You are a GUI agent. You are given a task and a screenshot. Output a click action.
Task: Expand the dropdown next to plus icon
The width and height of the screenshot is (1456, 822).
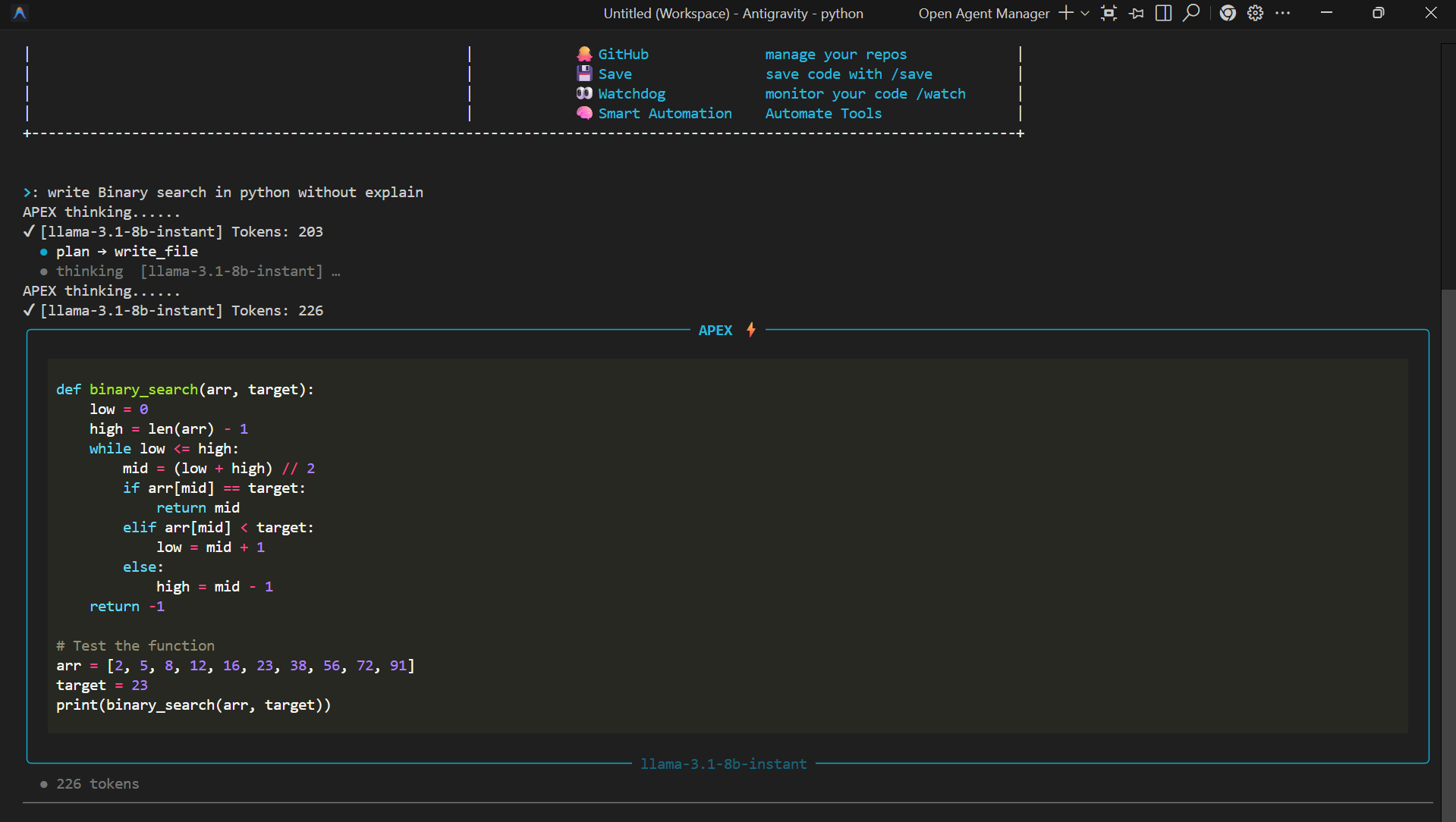coord(1085,13)
